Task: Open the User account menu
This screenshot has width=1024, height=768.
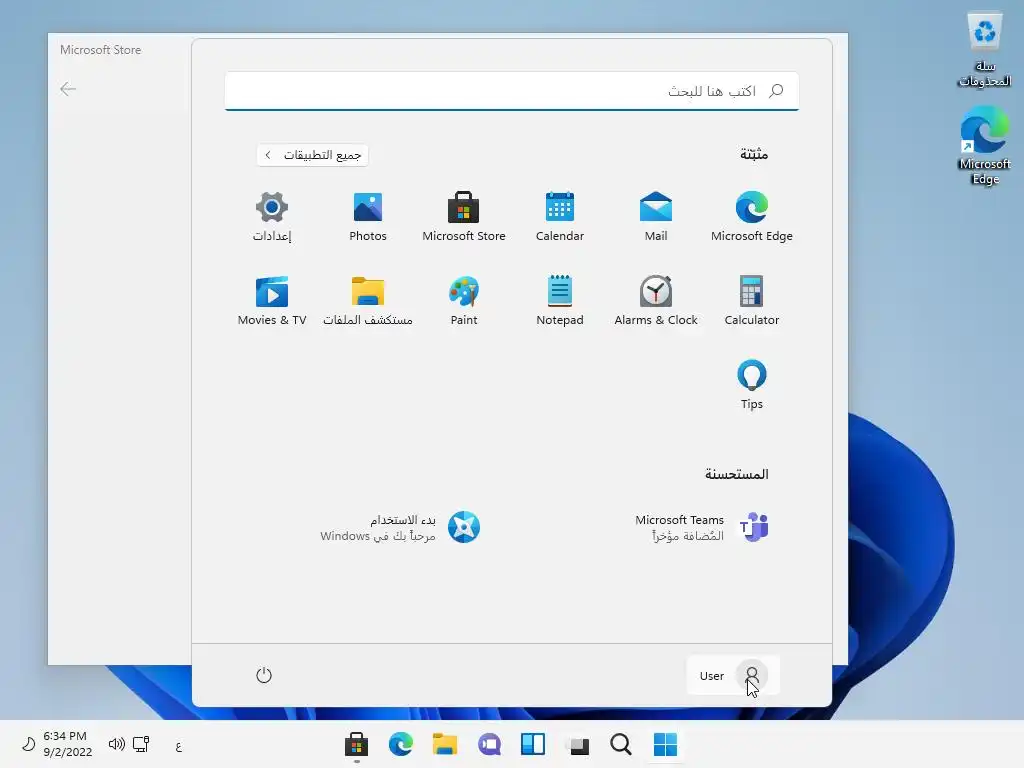Action: [733, 675]
